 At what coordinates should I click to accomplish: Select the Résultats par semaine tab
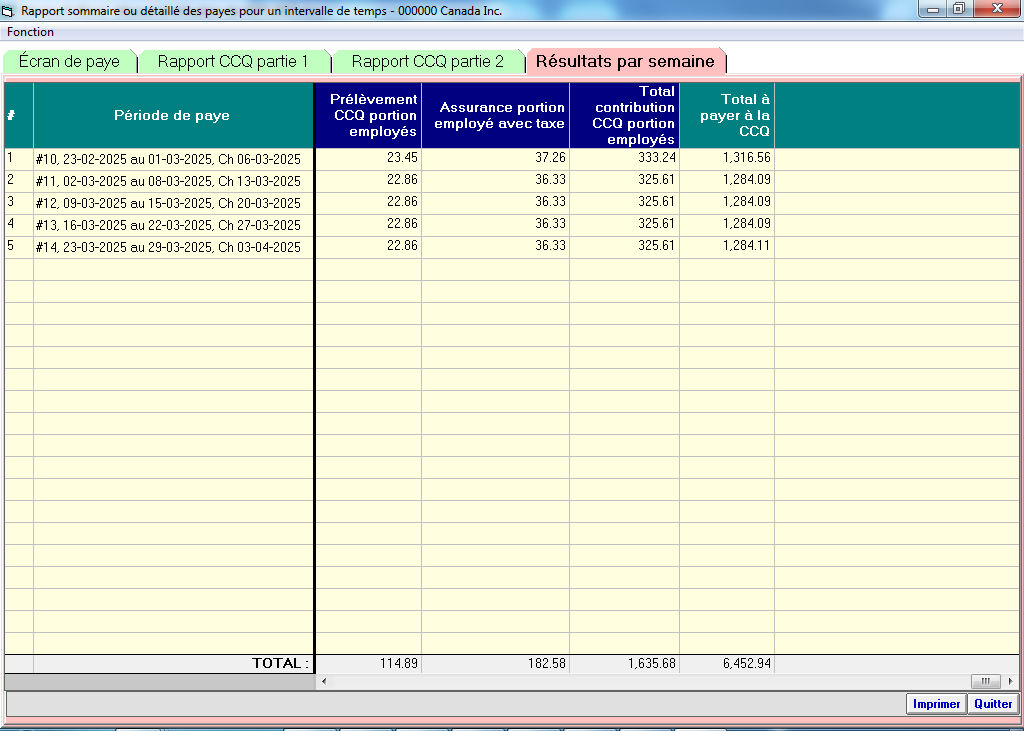(x=625, y=62)
